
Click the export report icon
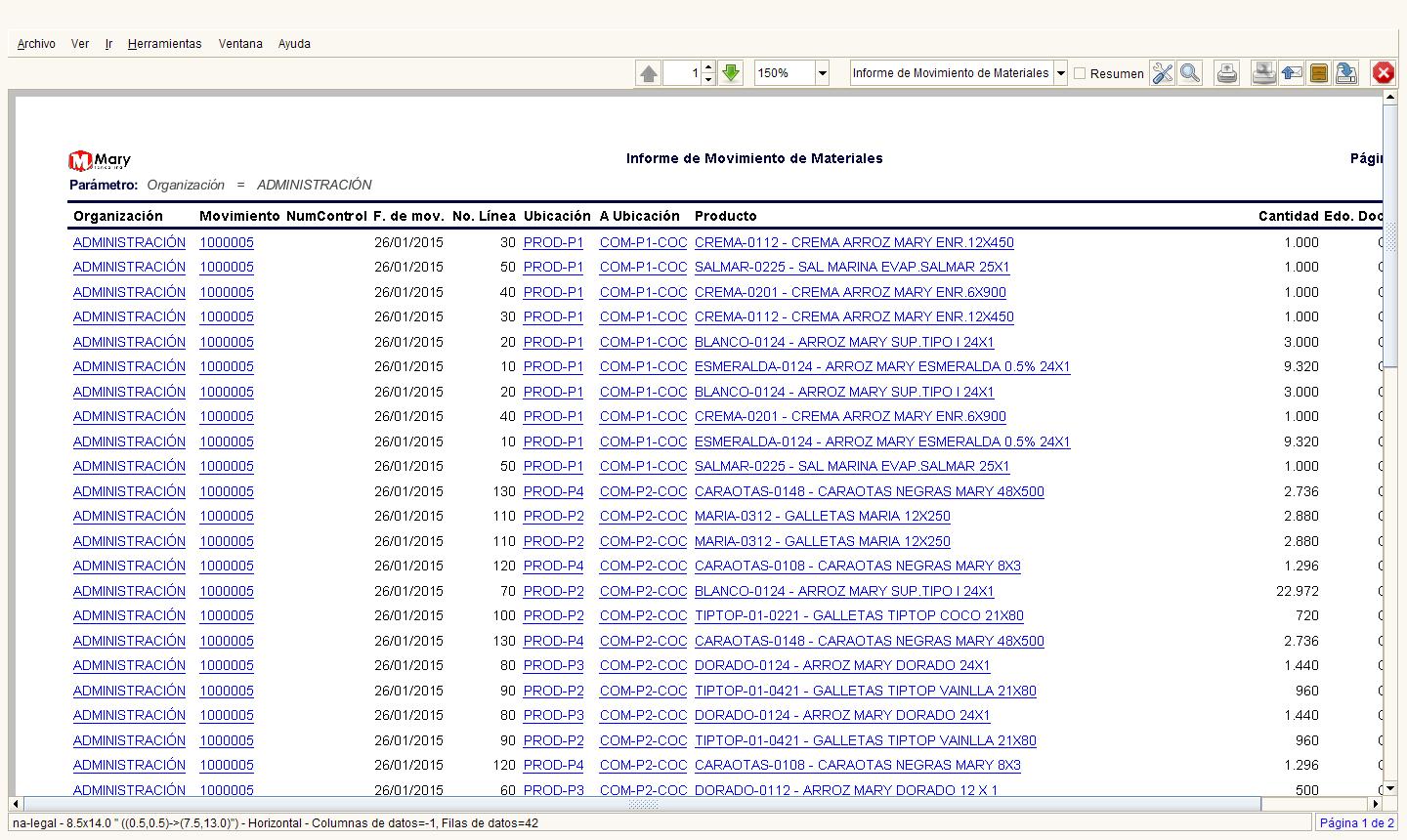coord(1346,73)
